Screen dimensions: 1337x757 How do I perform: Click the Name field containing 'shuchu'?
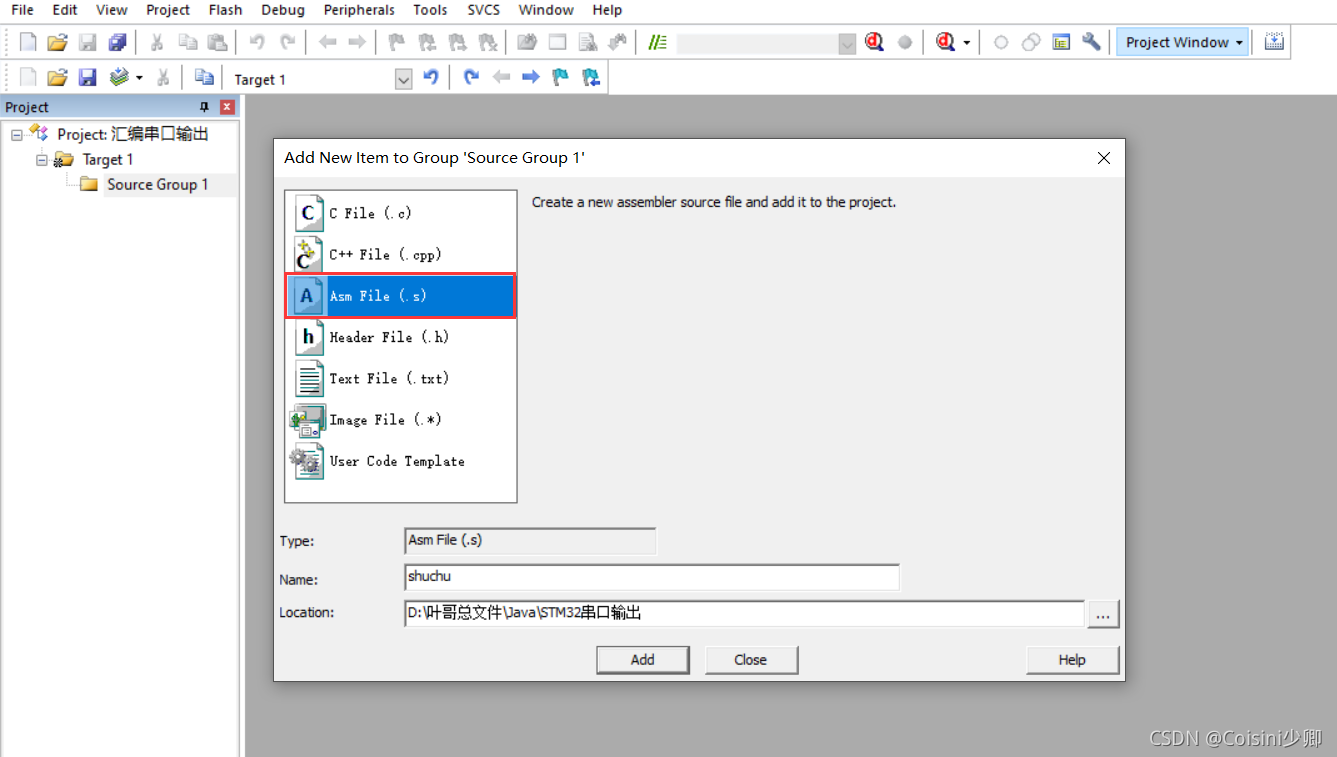click(651, 577)
